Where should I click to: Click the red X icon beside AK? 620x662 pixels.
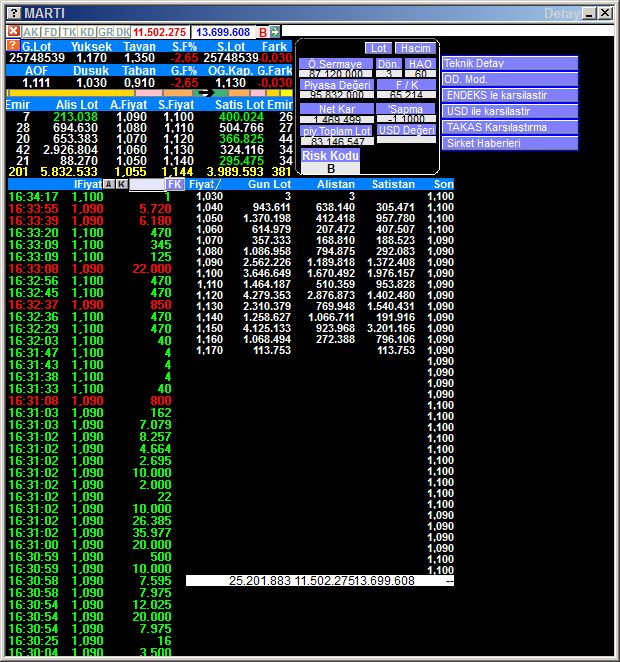[14, 32]
